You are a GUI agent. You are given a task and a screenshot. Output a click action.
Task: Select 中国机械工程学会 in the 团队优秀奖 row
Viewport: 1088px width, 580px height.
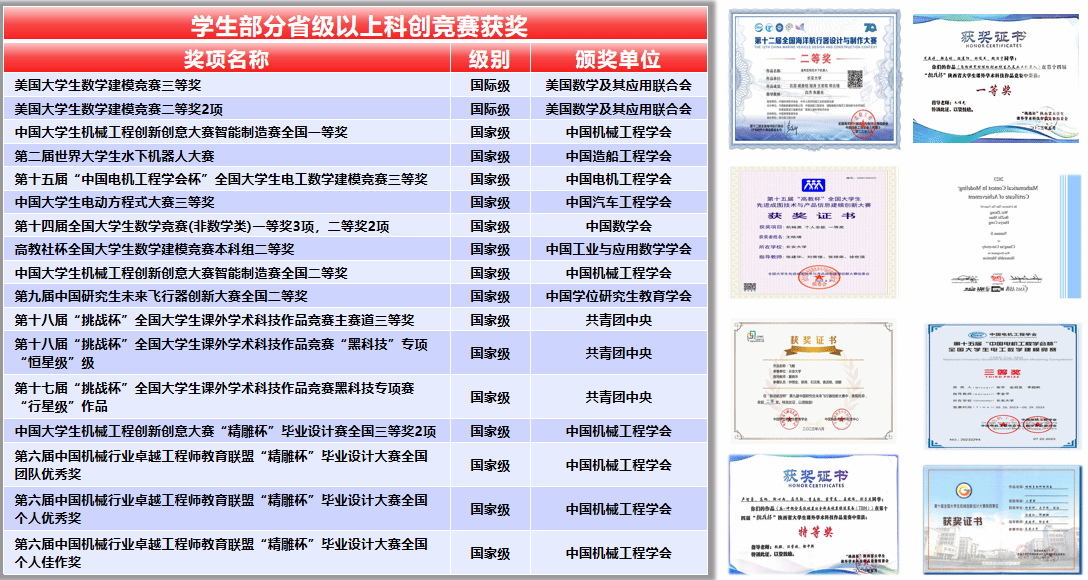(x=618, y=465)
